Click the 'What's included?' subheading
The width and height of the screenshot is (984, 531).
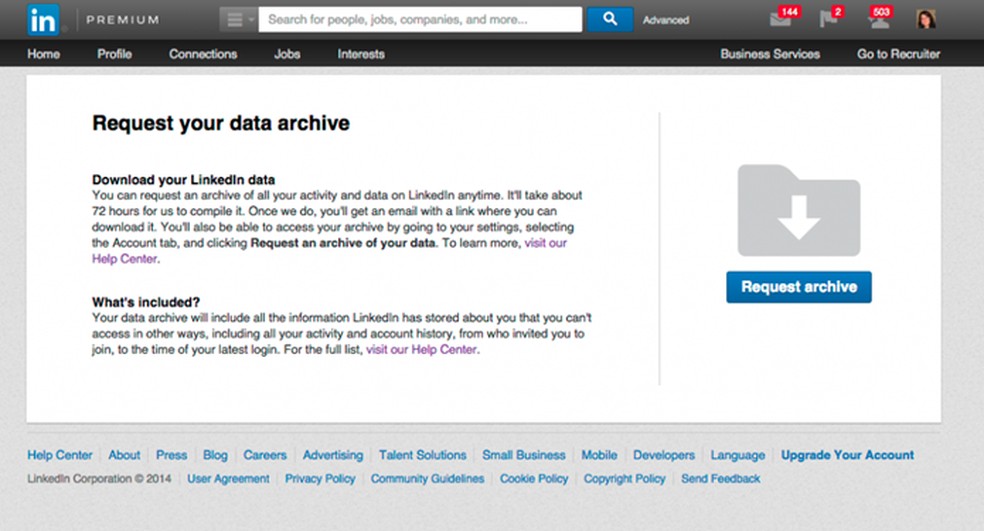tap(146, 302)
